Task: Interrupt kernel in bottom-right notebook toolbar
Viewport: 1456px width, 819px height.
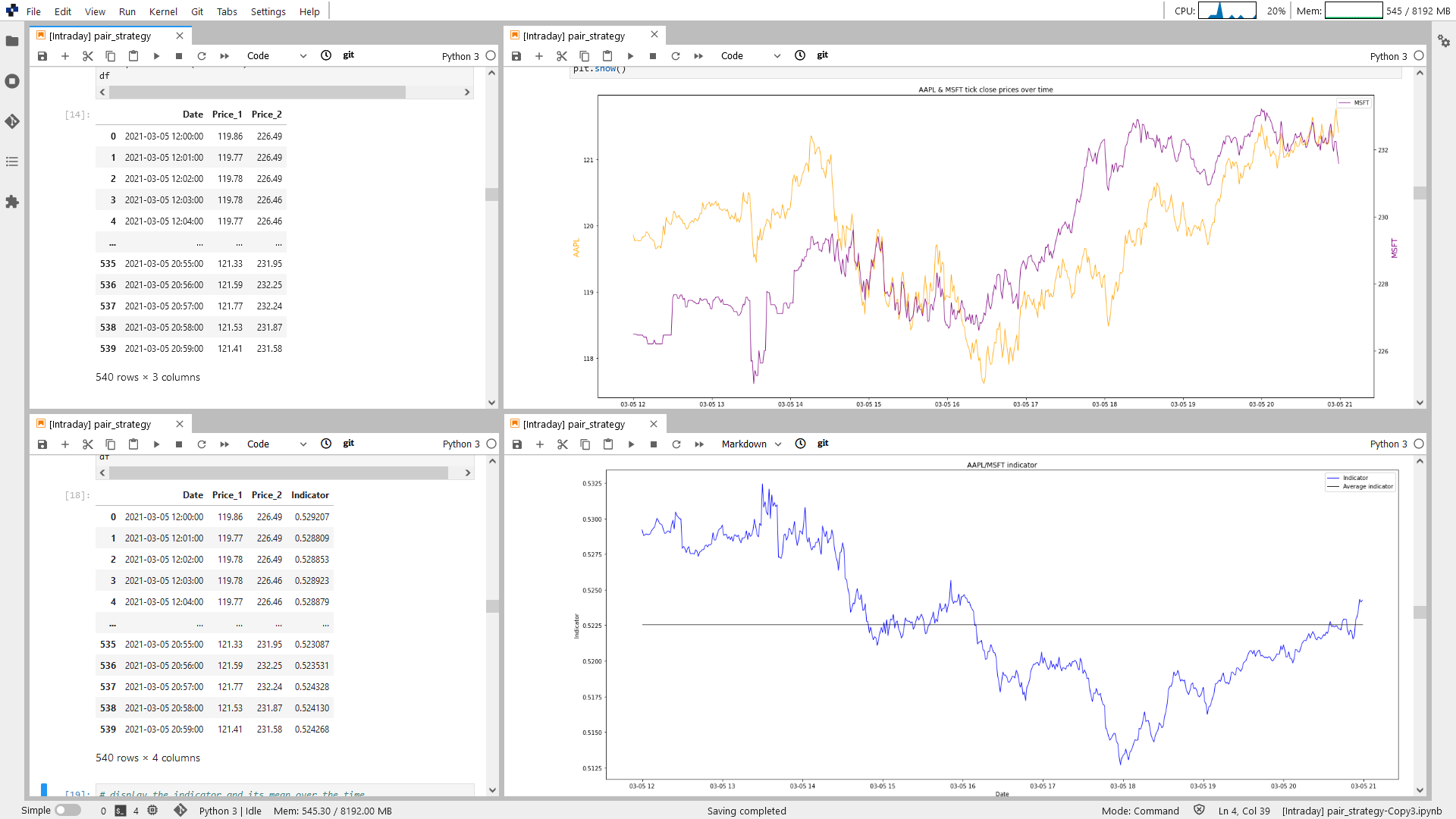Action: click(x=654, y=444)
